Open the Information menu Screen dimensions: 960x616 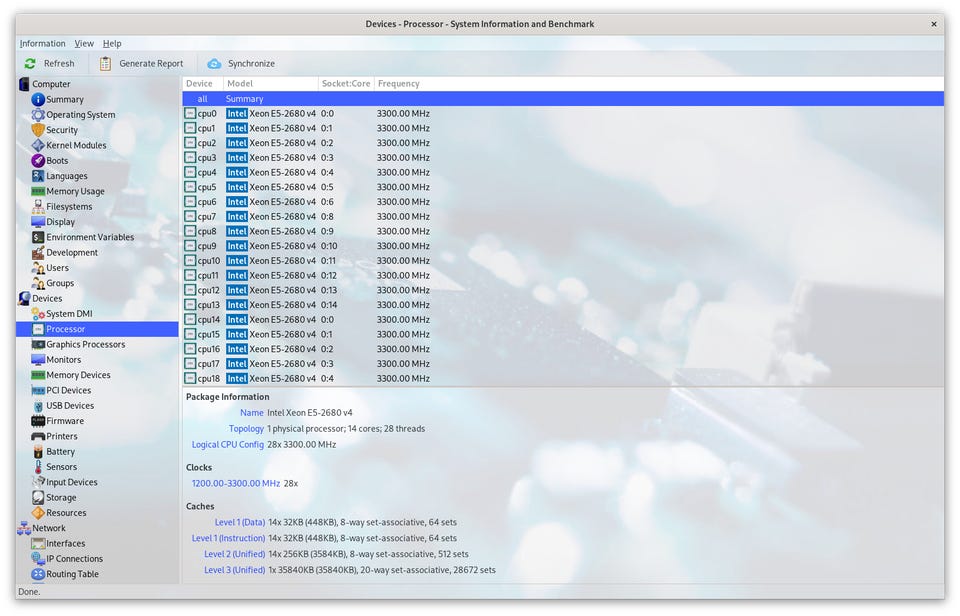pos(42,44)
